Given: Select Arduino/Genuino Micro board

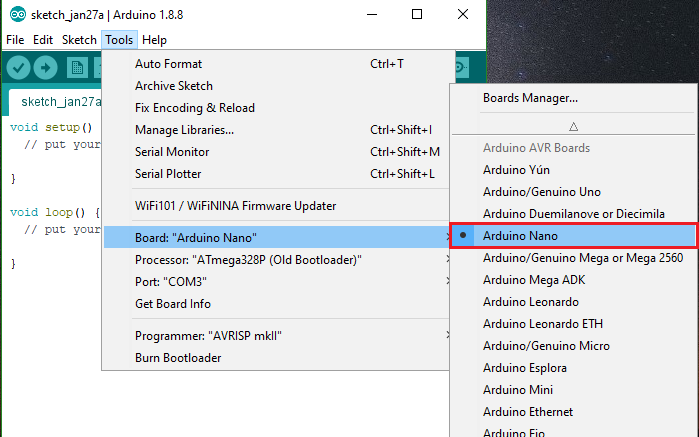Looking at the screenshot, I should click(573, 346).
